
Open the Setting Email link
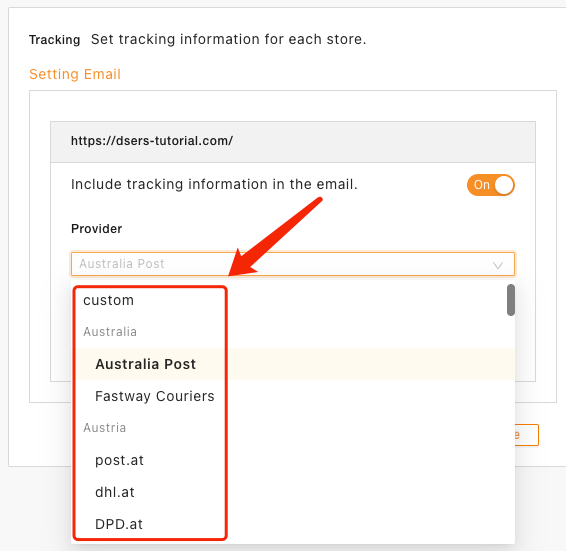click(75, 74)
